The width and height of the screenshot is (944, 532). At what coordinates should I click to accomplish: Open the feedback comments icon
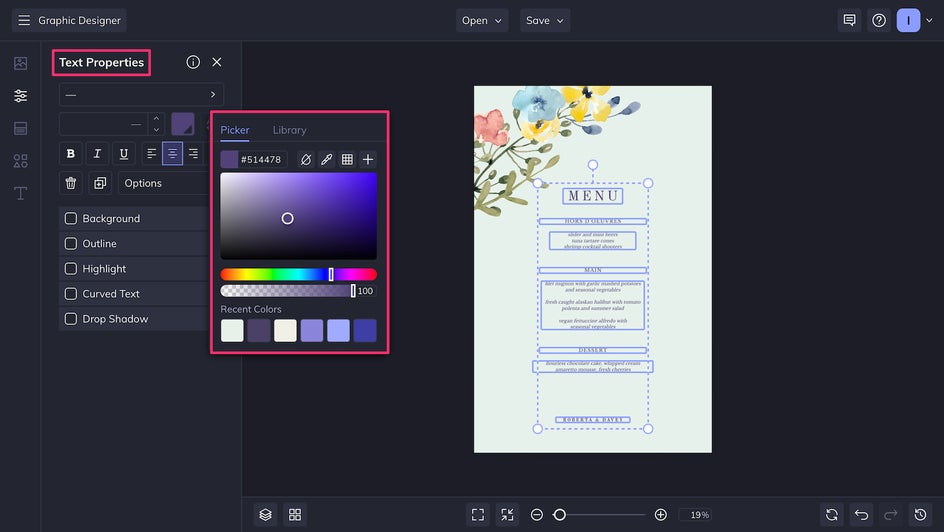(849, 20)
